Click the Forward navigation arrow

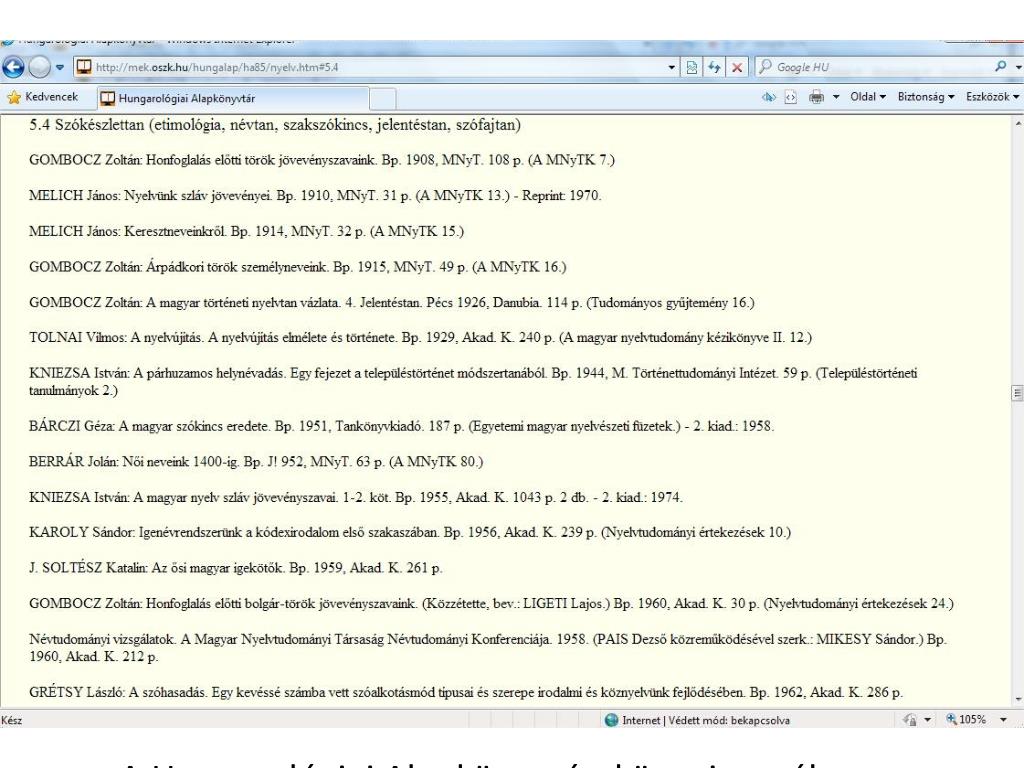click(x=39, y=67)
